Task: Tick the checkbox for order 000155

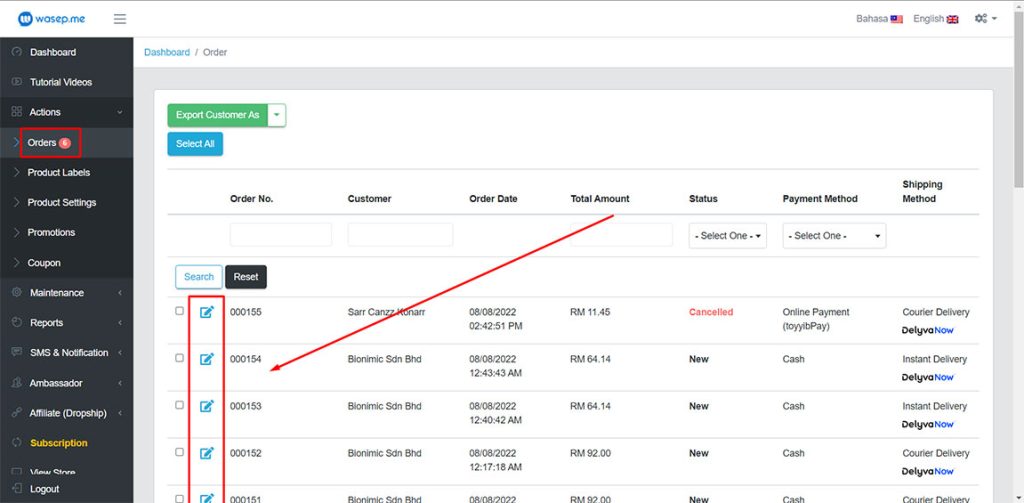Action: coord(180,311)
